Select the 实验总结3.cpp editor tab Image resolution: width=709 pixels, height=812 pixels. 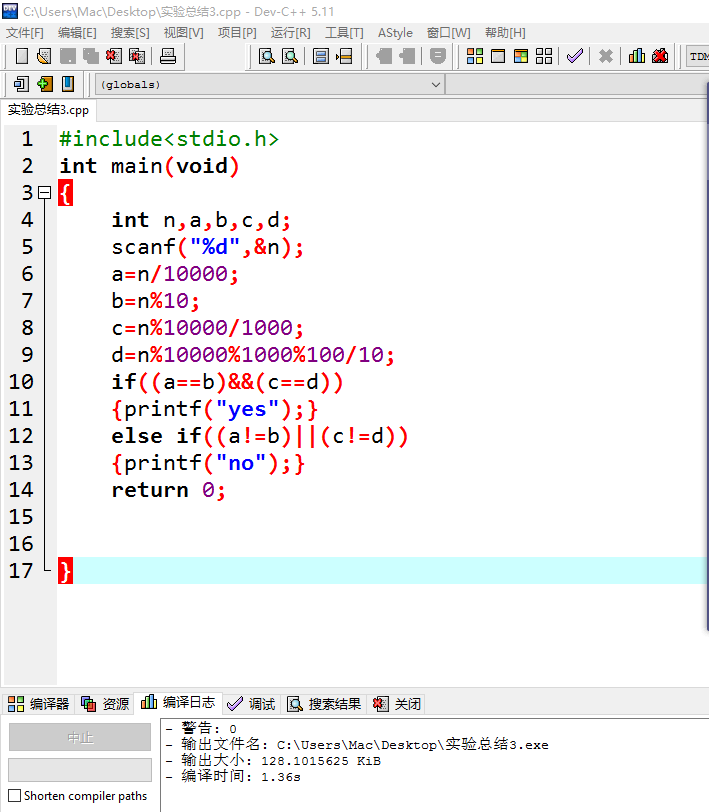(48, 110)
